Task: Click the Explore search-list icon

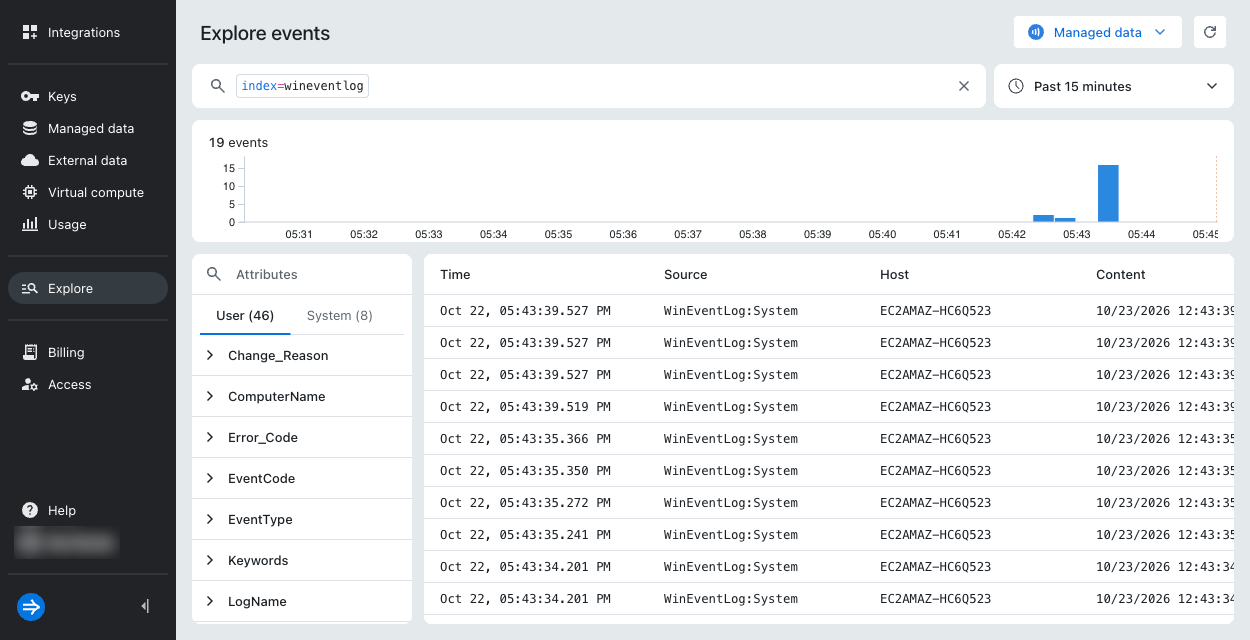Action: 30,289
